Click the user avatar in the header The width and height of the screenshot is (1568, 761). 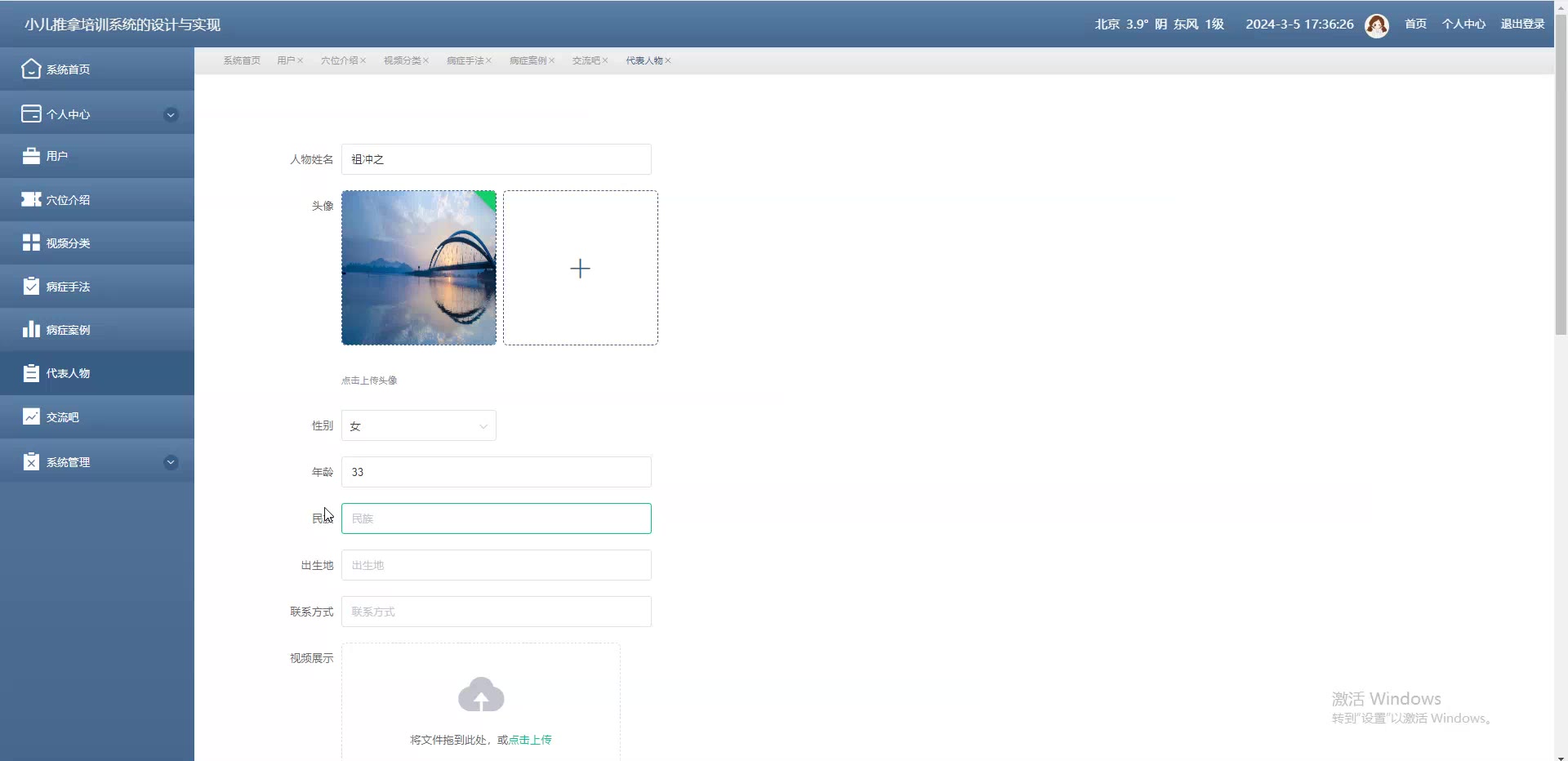tap(1377, 25)
